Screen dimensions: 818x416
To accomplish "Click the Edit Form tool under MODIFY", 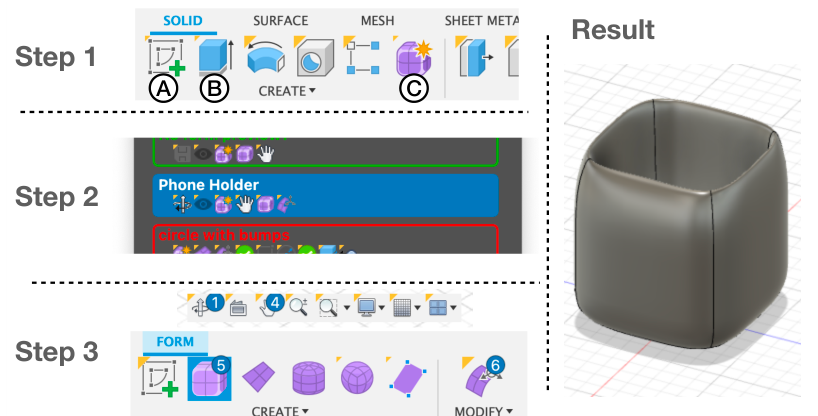I will (482, 378).
